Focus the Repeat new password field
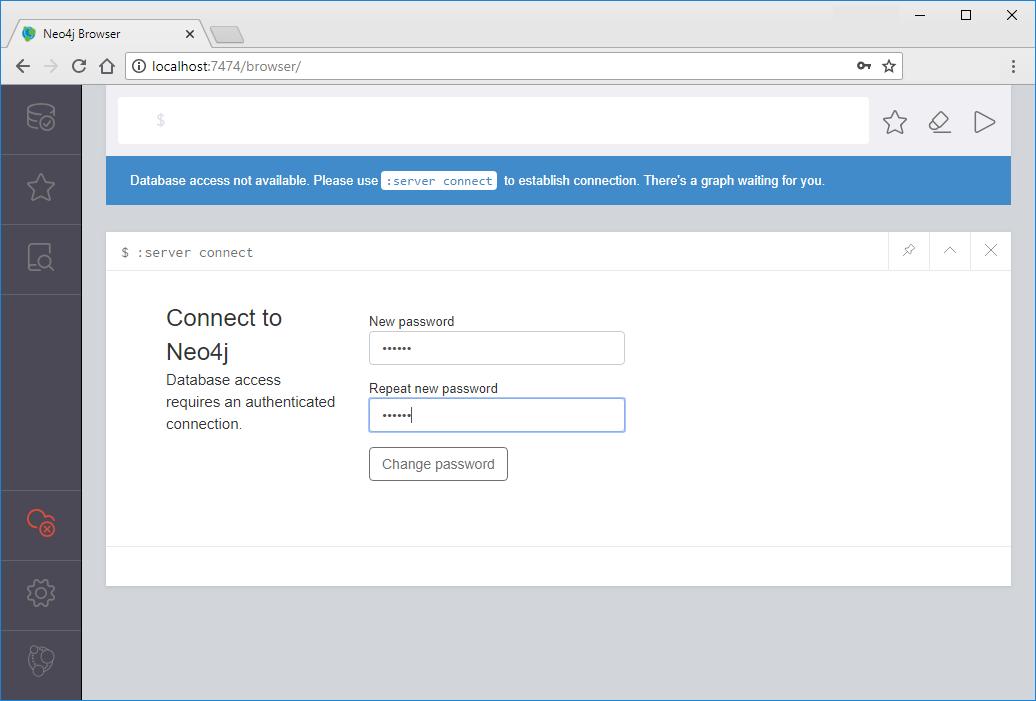 tap(496, 415)
